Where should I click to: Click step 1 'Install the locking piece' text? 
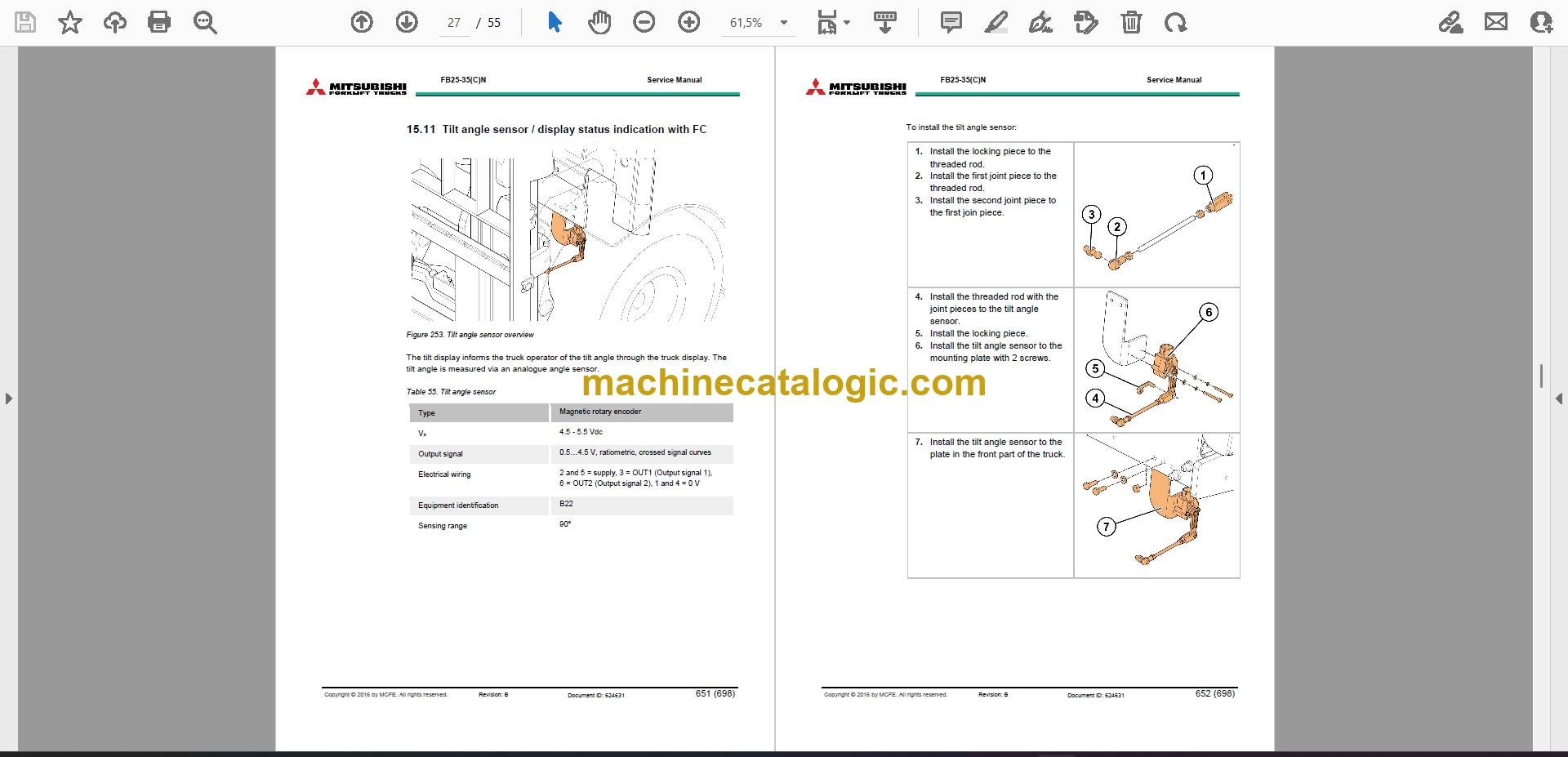click(990, 158)
